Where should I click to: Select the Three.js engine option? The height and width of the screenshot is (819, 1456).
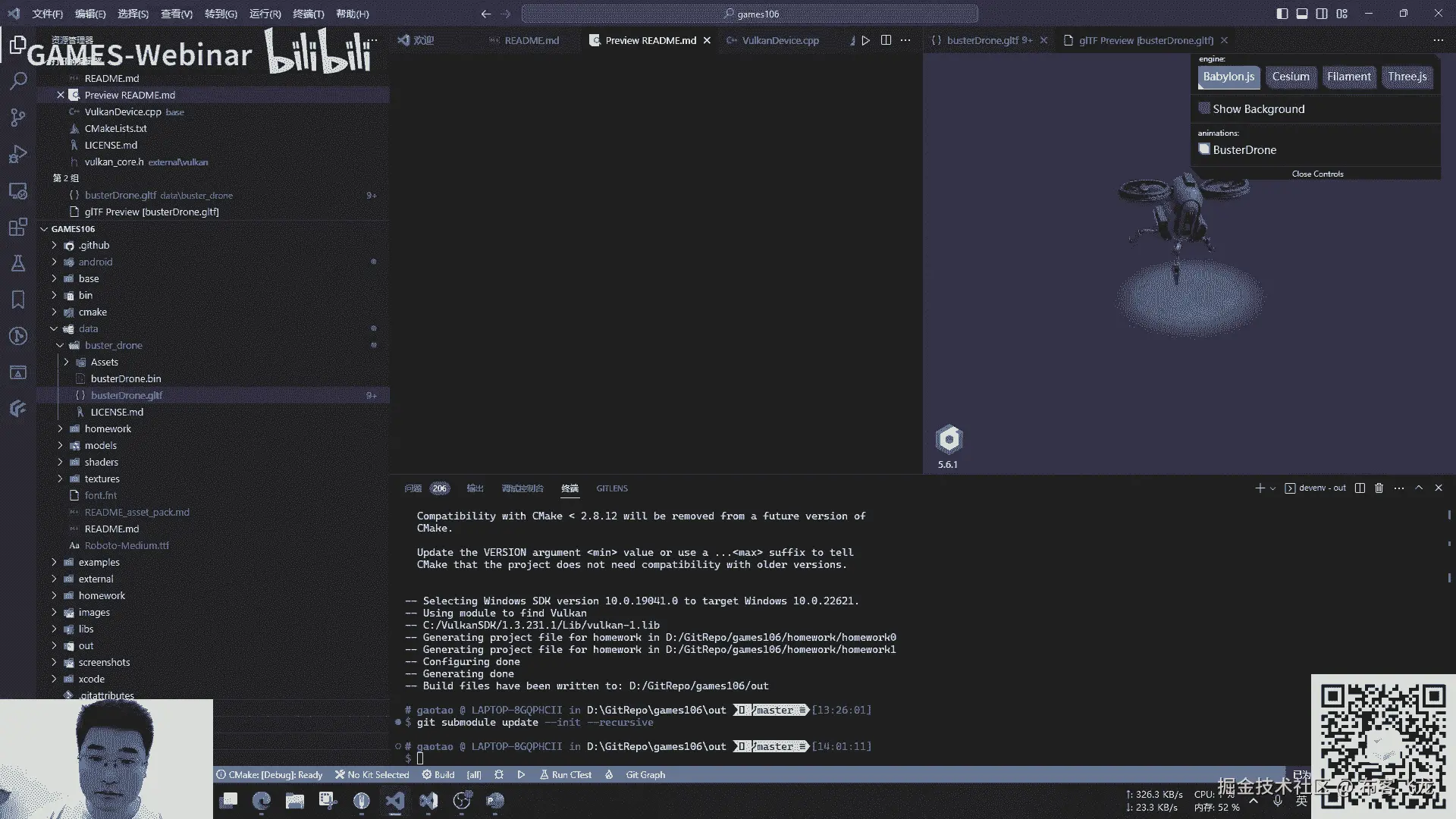coord(1407,77)
